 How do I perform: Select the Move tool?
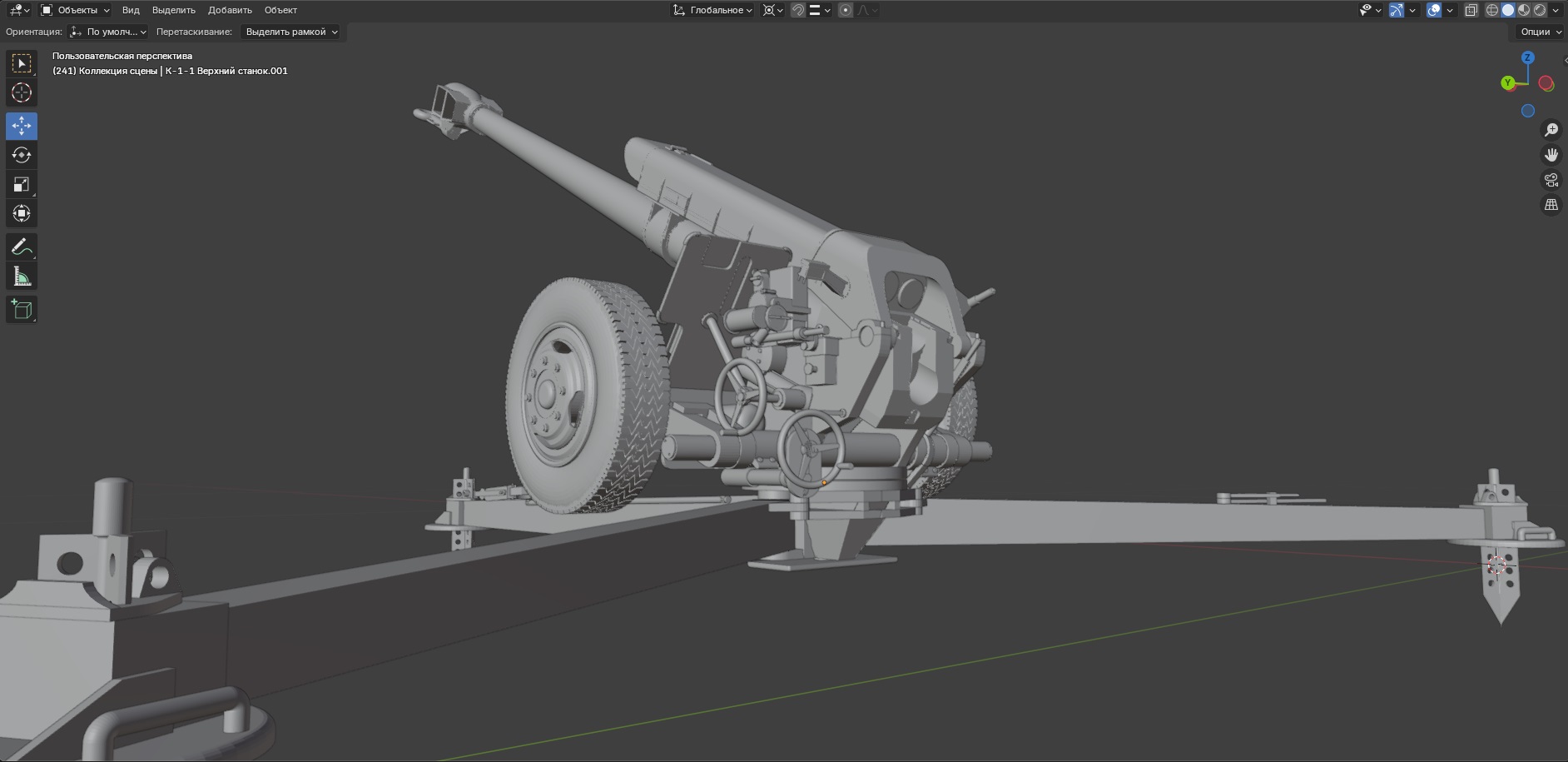pos(22,126)
